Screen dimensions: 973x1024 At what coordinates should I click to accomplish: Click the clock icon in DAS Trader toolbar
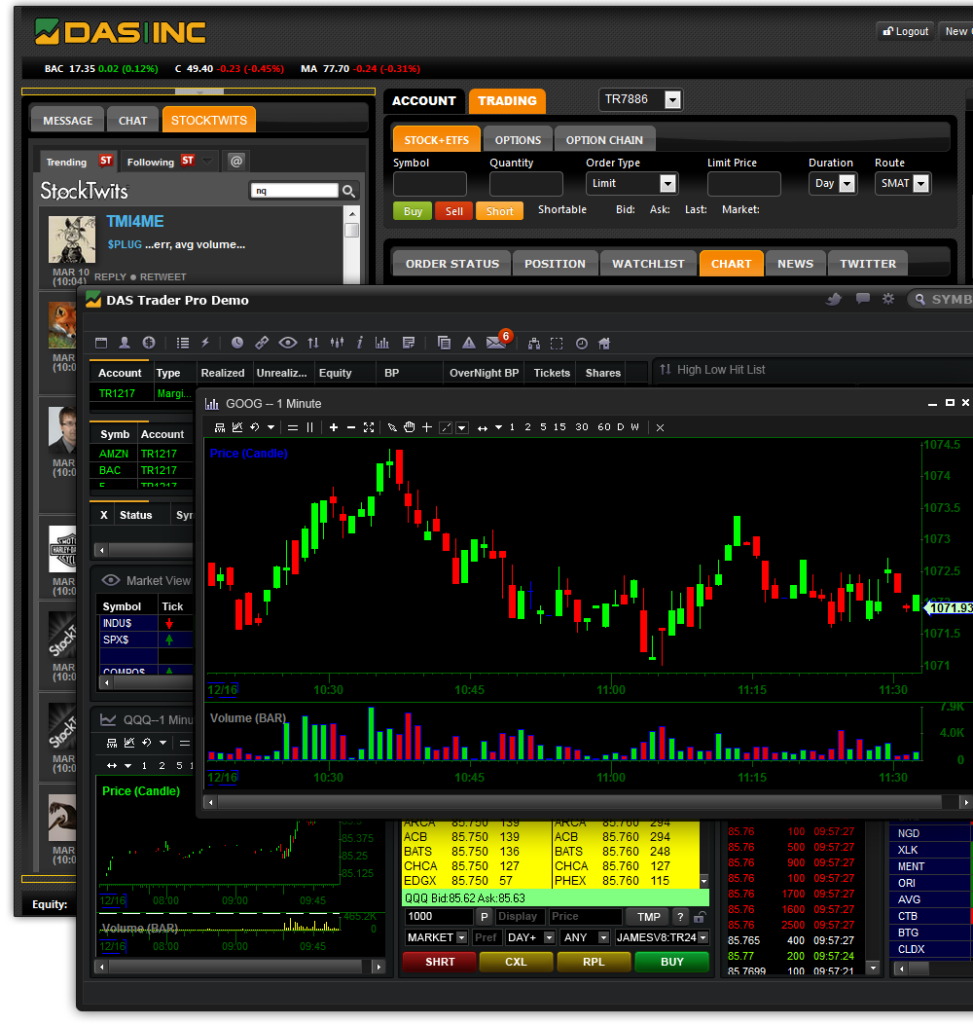click(x=581, y=344)
